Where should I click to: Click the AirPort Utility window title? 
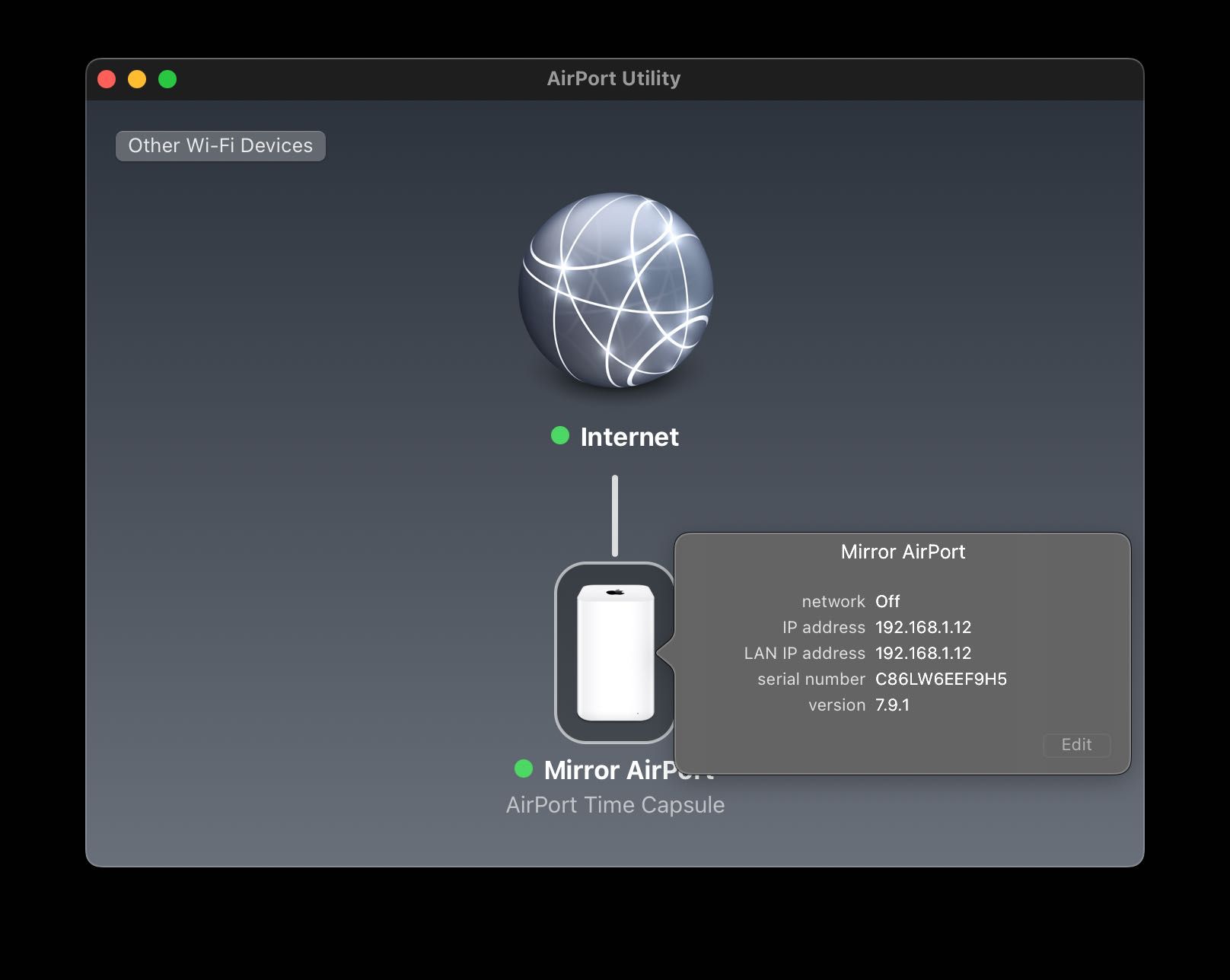(613, 78)
